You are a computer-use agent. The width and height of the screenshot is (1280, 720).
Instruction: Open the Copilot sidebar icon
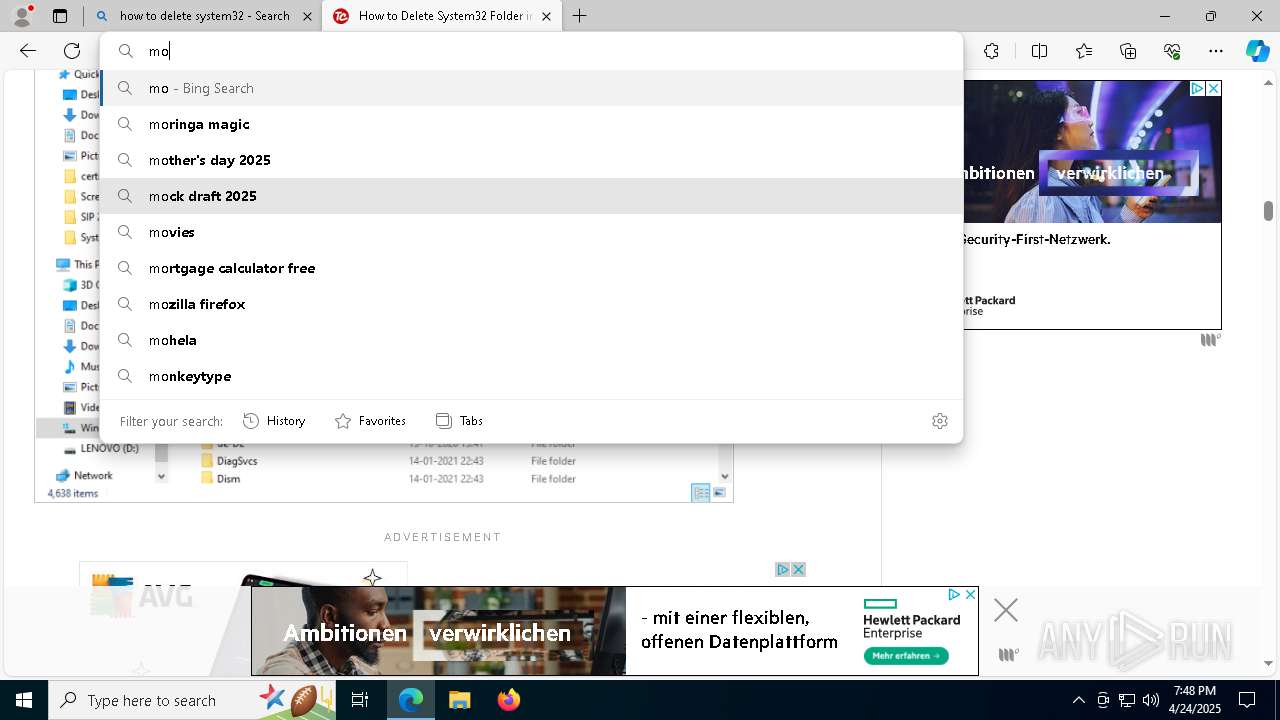pos(1257,51)
